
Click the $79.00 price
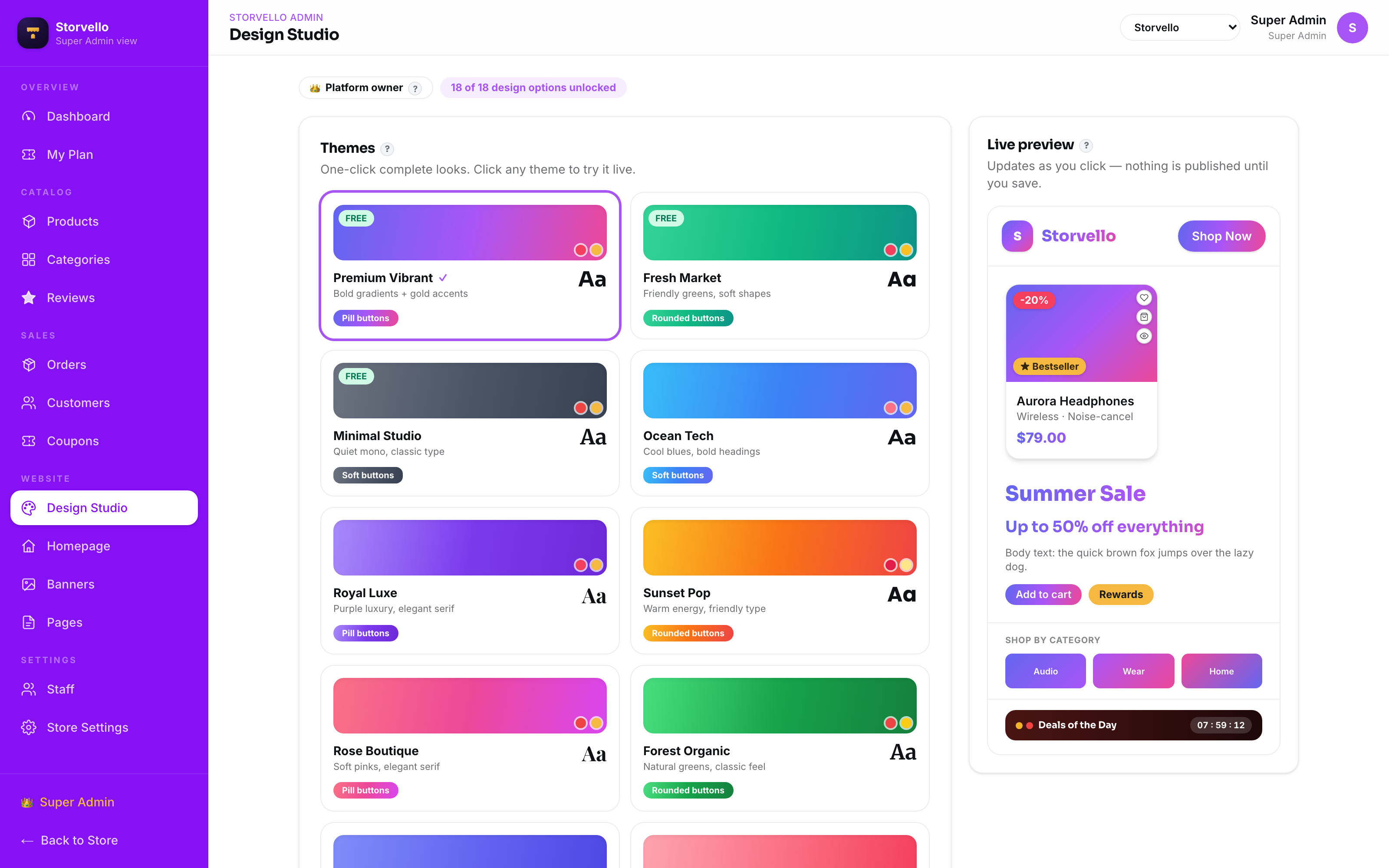pyautogui.click(x=1040, y=437)
